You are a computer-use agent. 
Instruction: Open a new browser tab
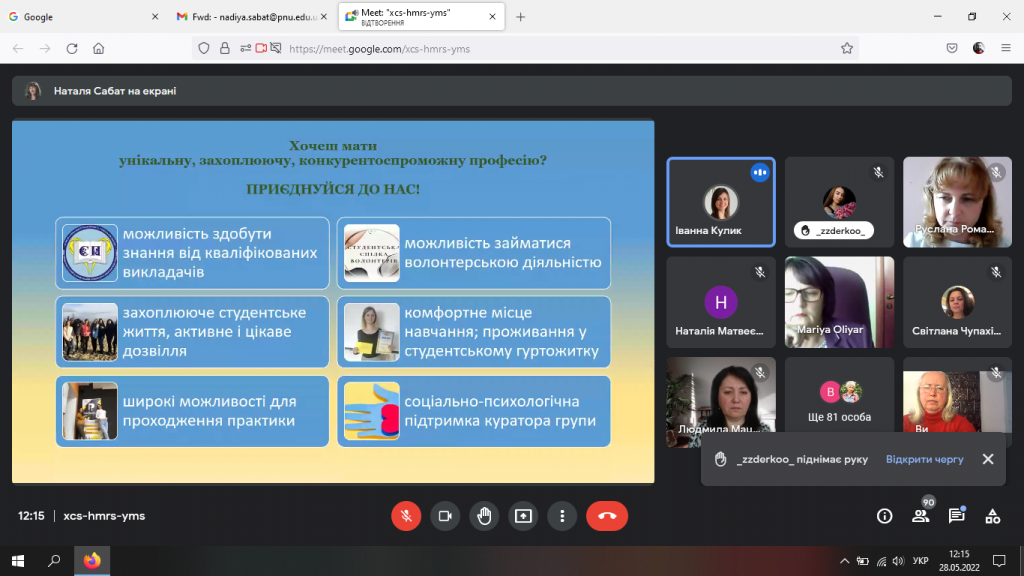click(520, 17)
